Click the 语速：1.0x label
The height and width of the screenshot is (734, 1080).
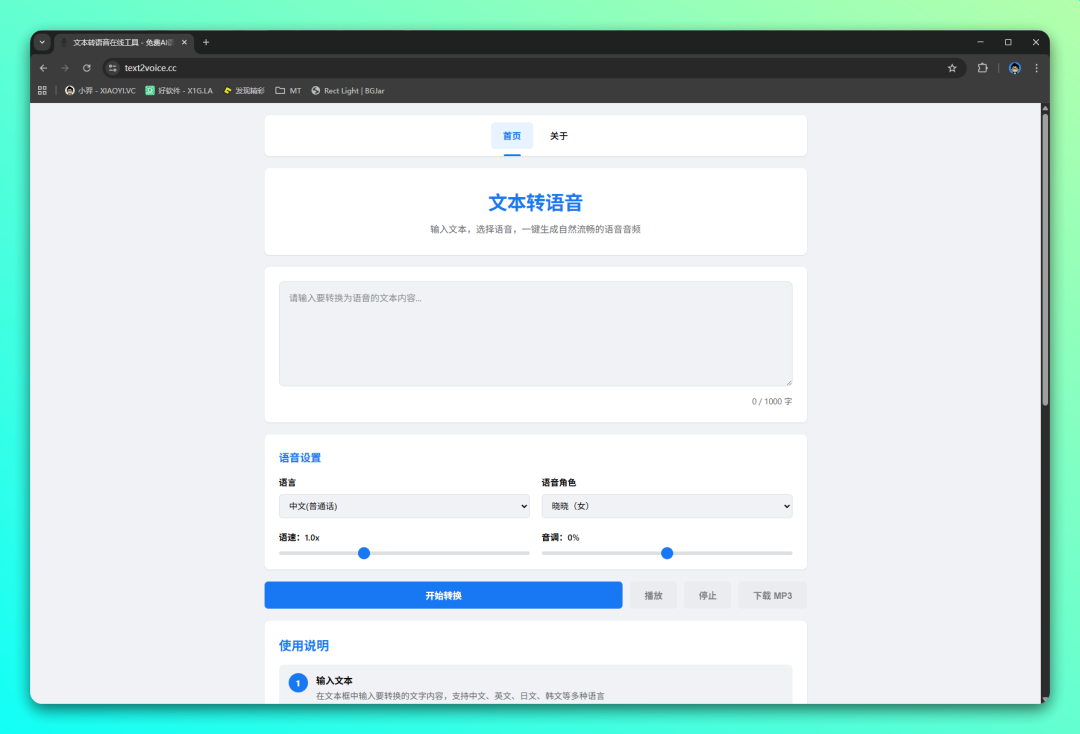tap(299, 538)
